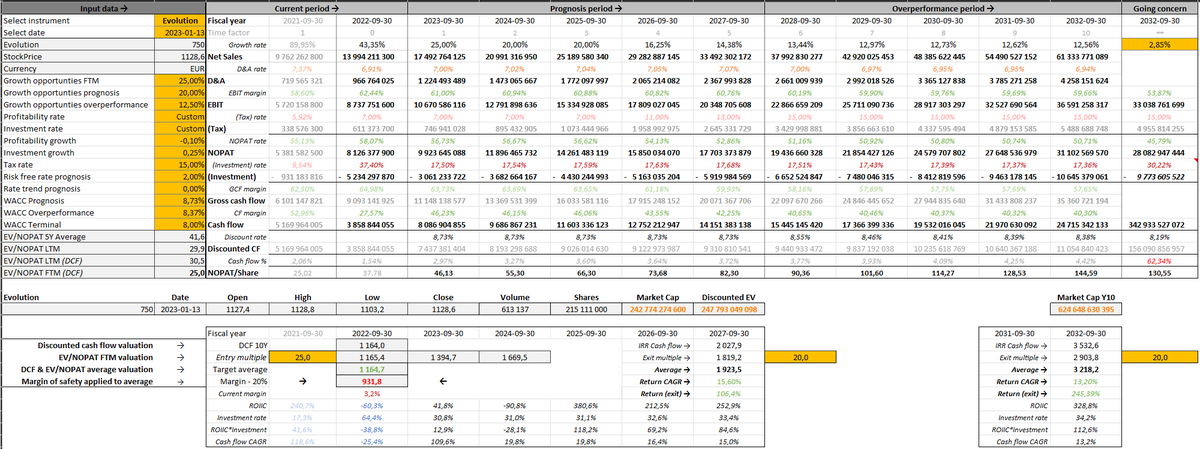The image size is (1200, 449).
Task: Select the Currency value EUR
Action: coord(181,69)
